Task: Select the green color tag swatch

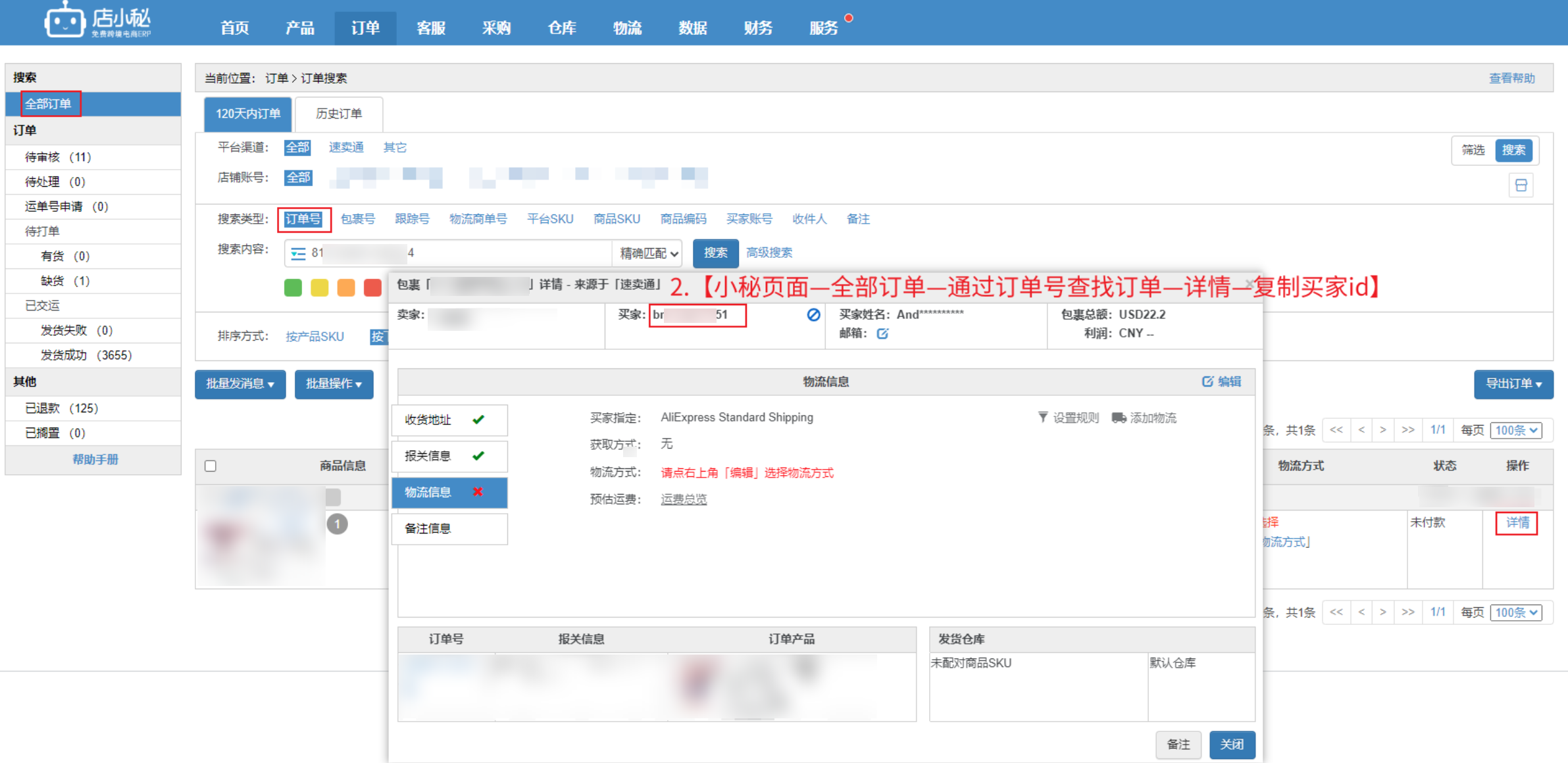Action: [293, 287]
